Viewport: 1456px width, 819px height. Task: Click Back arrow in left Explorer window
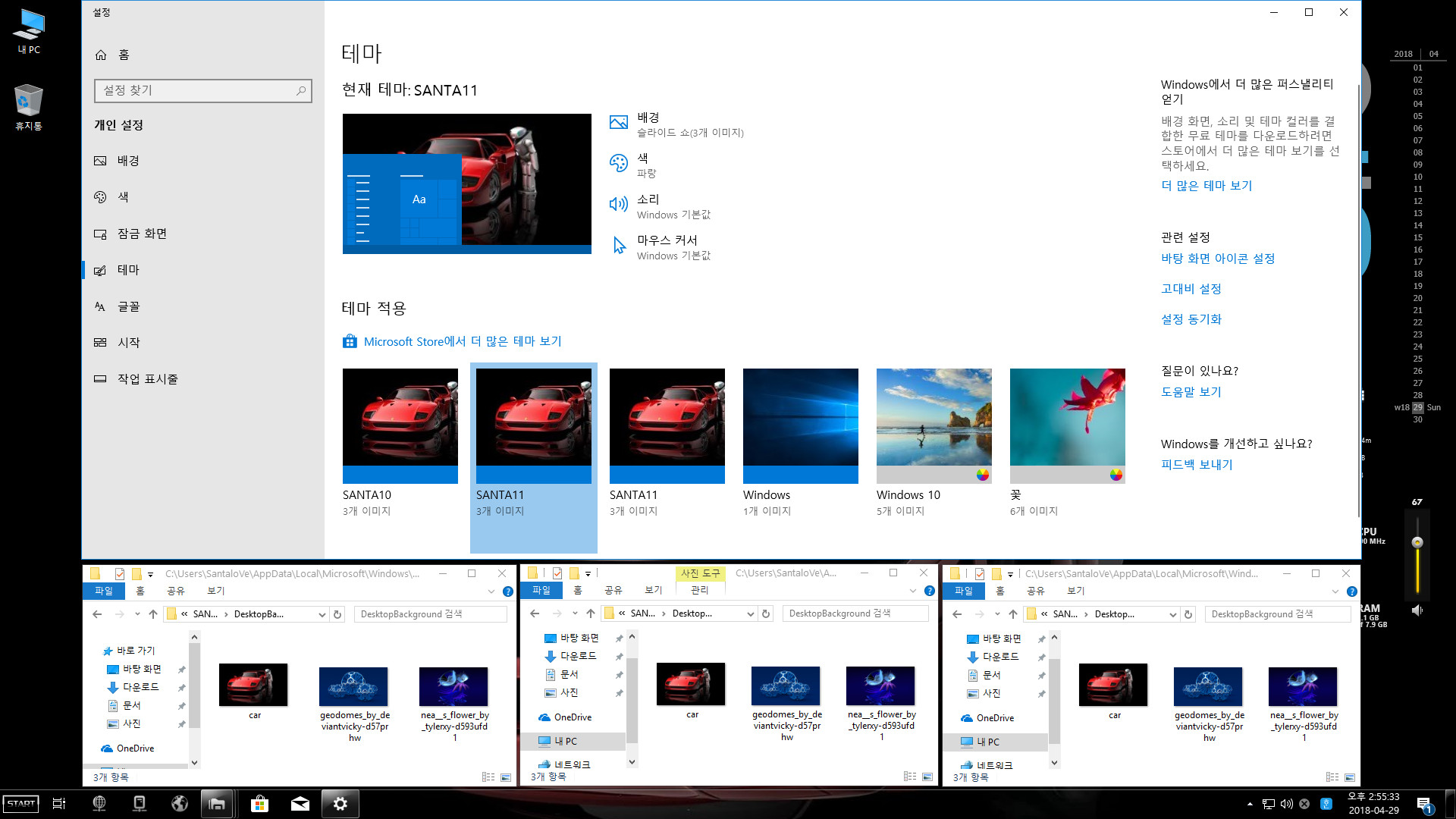coord(97,614)
